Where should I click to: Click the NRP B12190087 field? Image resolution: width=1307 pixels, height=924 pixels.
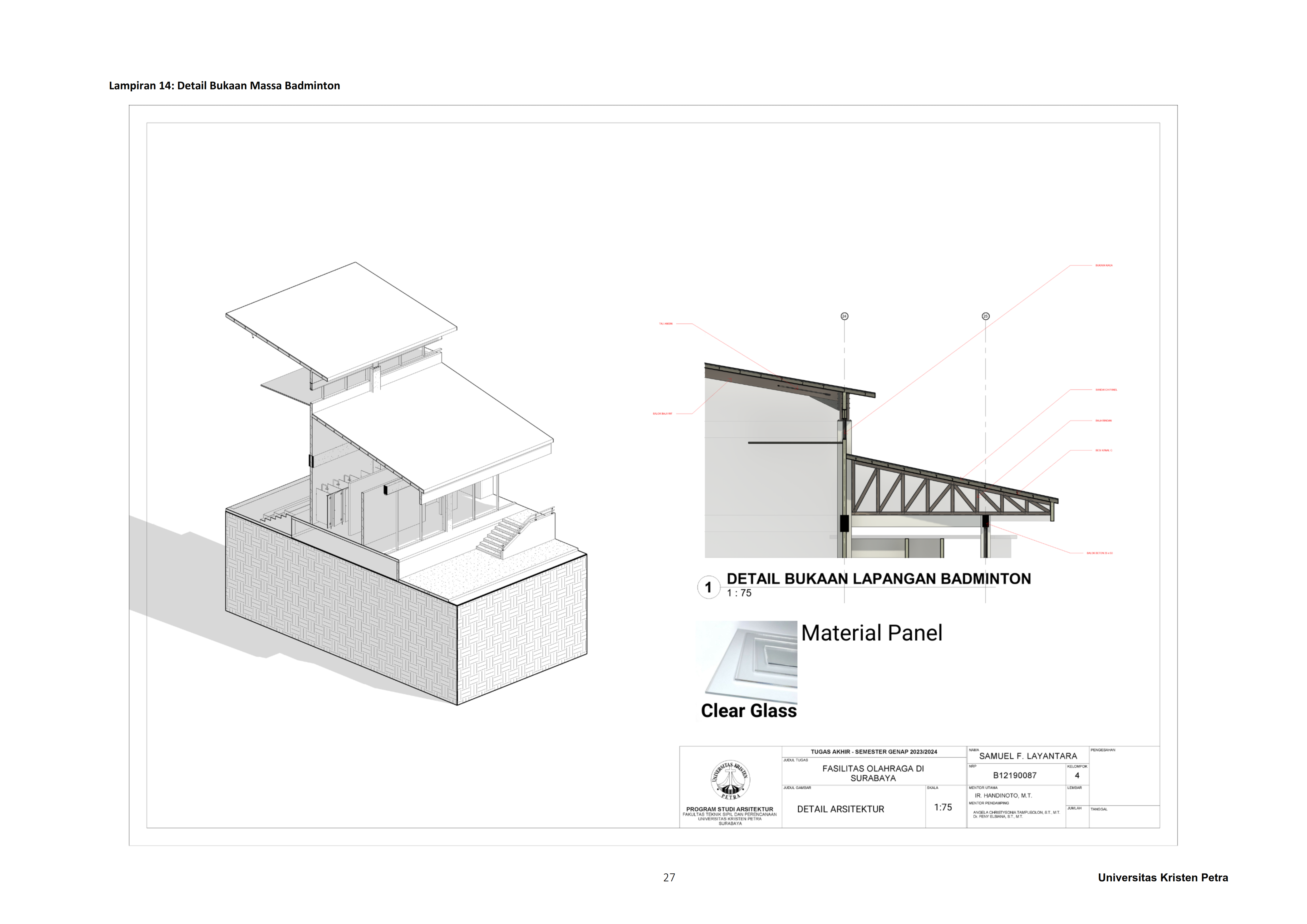pyautogui.click(x=1014, y=775)
